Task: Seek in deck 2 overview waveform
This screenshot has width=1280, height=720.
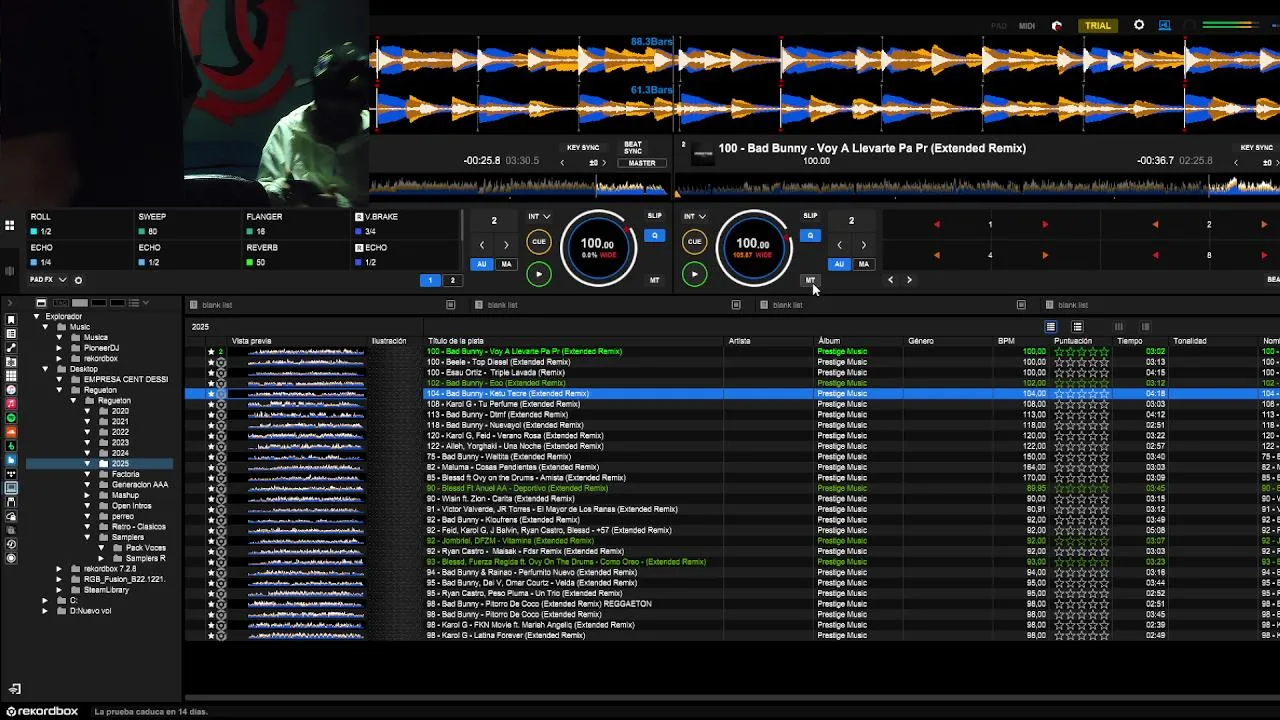Action: (977, 186)
